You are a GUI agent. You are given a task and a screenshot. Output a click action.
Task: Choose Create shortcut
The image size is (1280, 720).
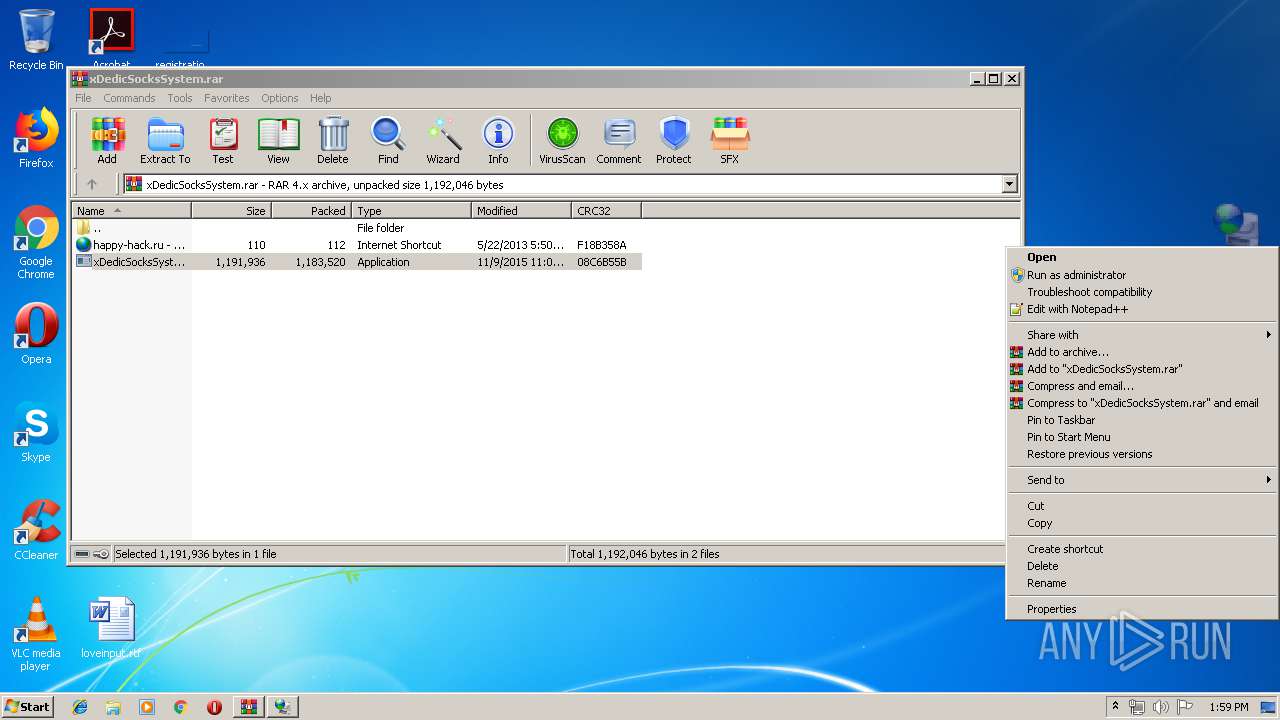coord(1142,549)
